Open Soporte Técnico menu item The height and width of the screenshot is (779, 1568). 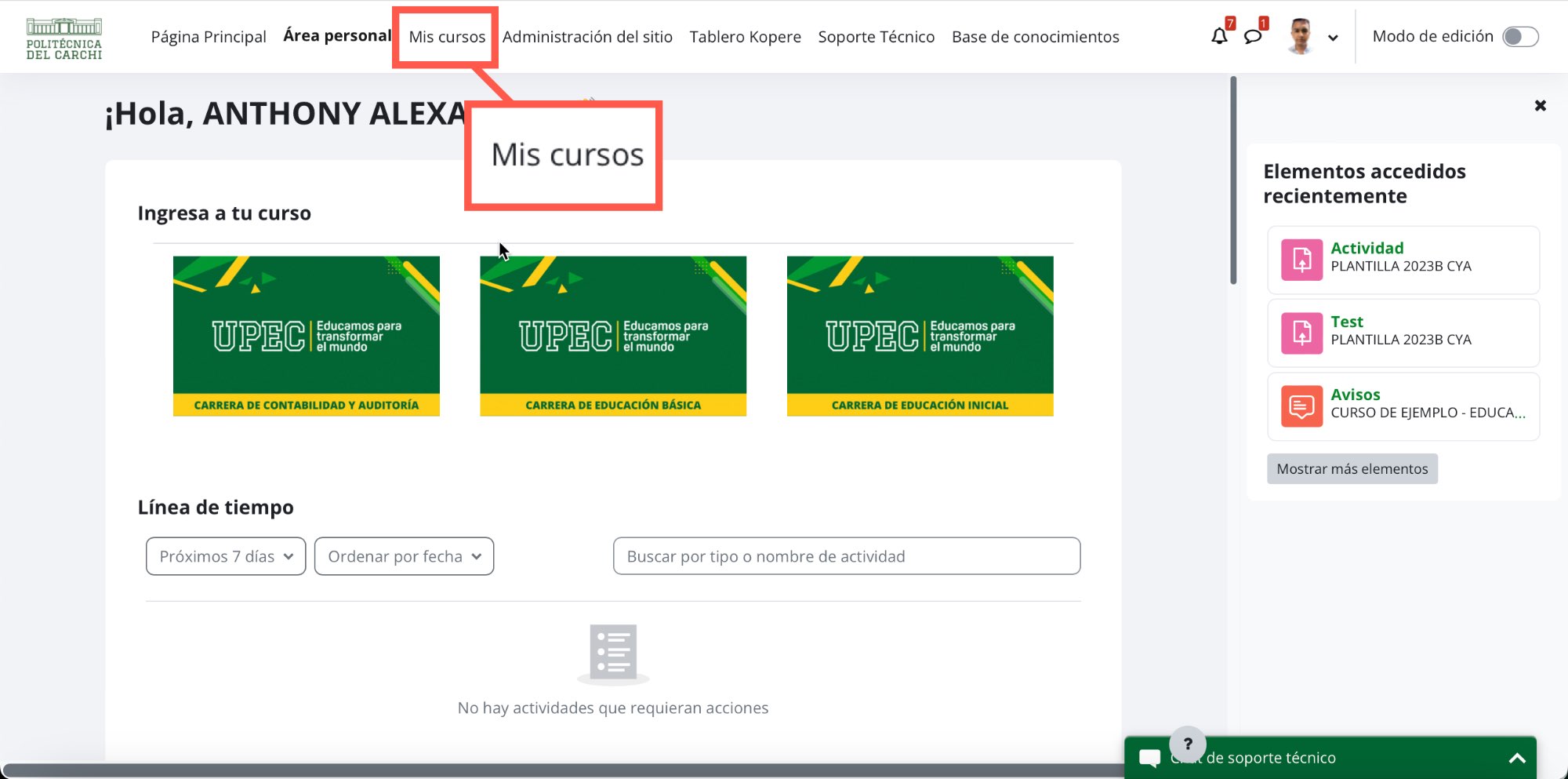click(x=876, y=37)
